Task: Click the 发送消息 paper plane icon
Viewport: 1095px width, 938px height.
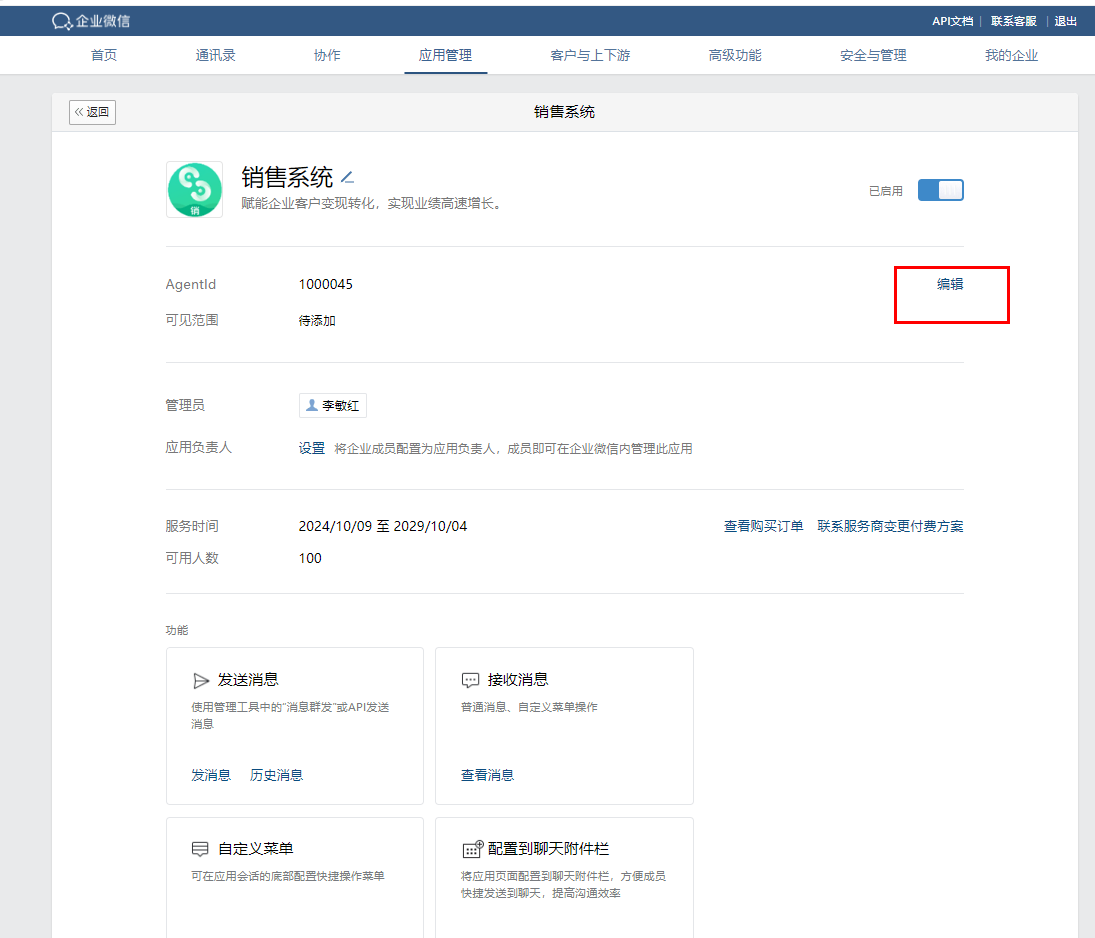Action: point(201,680)
